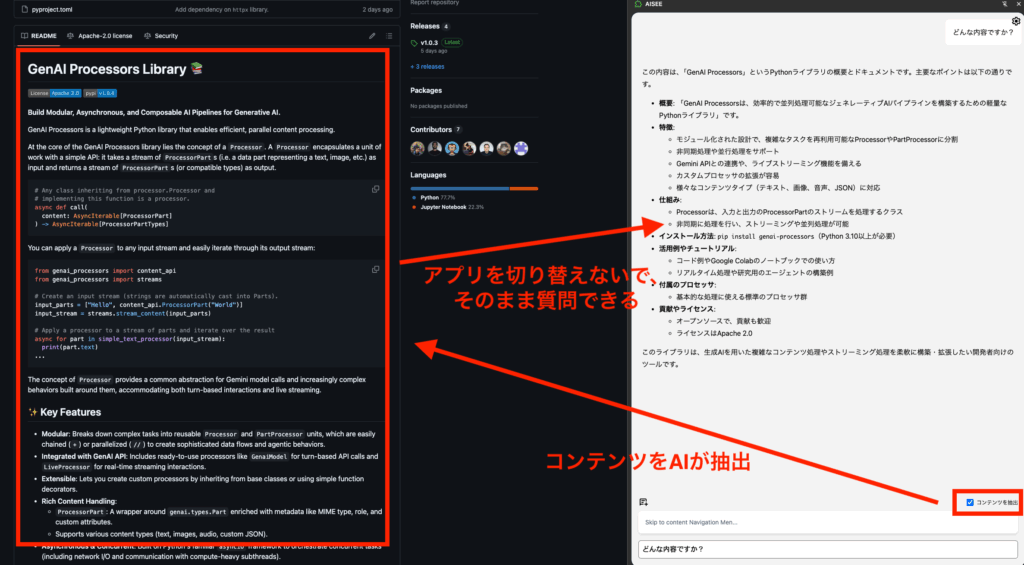1024x565 pixels.
Task: Click the 'Rich Content Handling:' bullet
Action: point(79,501)
